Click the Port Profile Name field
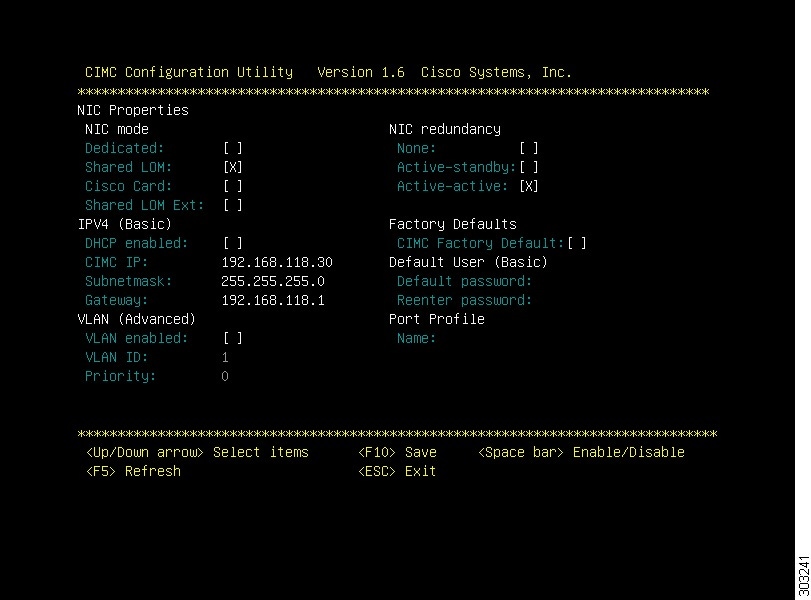 tap(491, 338)
